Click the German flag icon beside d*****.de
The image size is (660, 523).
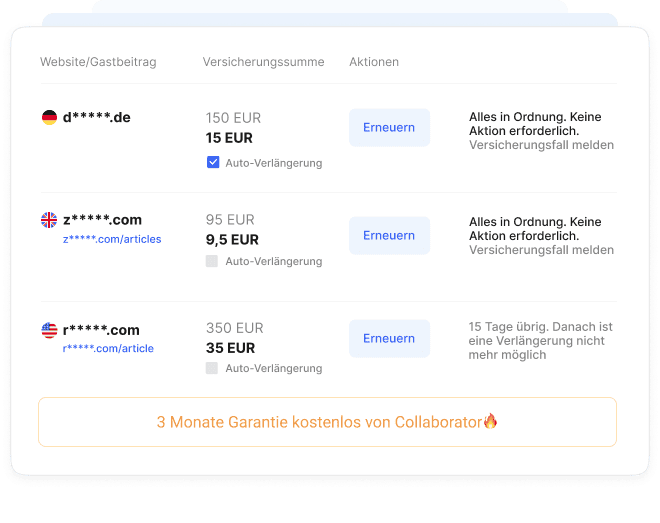click(49, 117)
